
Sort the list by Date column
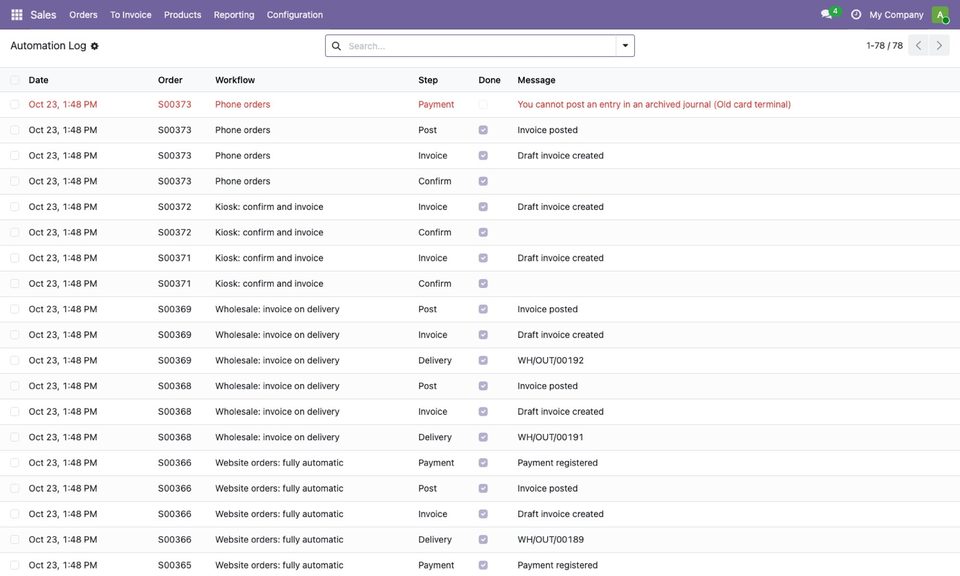point(39,80)
